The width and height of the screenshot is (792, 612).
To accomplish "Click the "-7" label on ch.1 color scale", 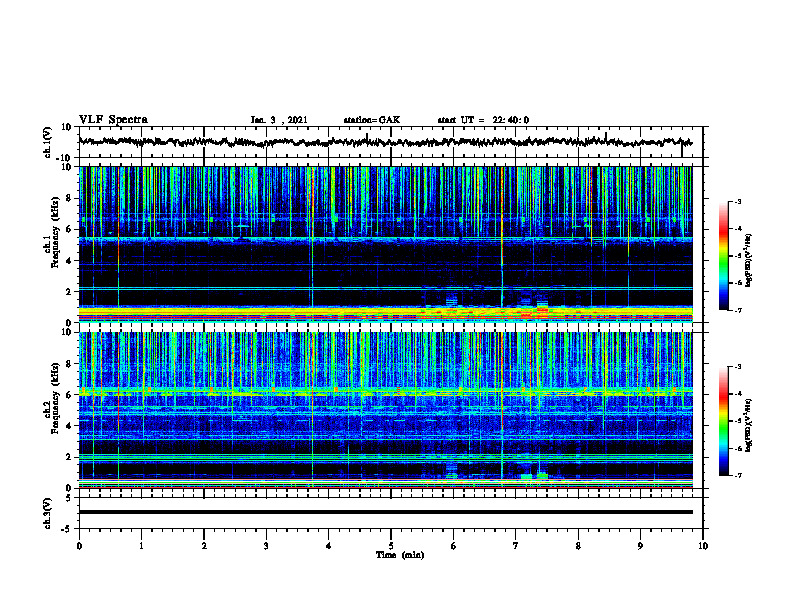I will [x=737, y=310].
